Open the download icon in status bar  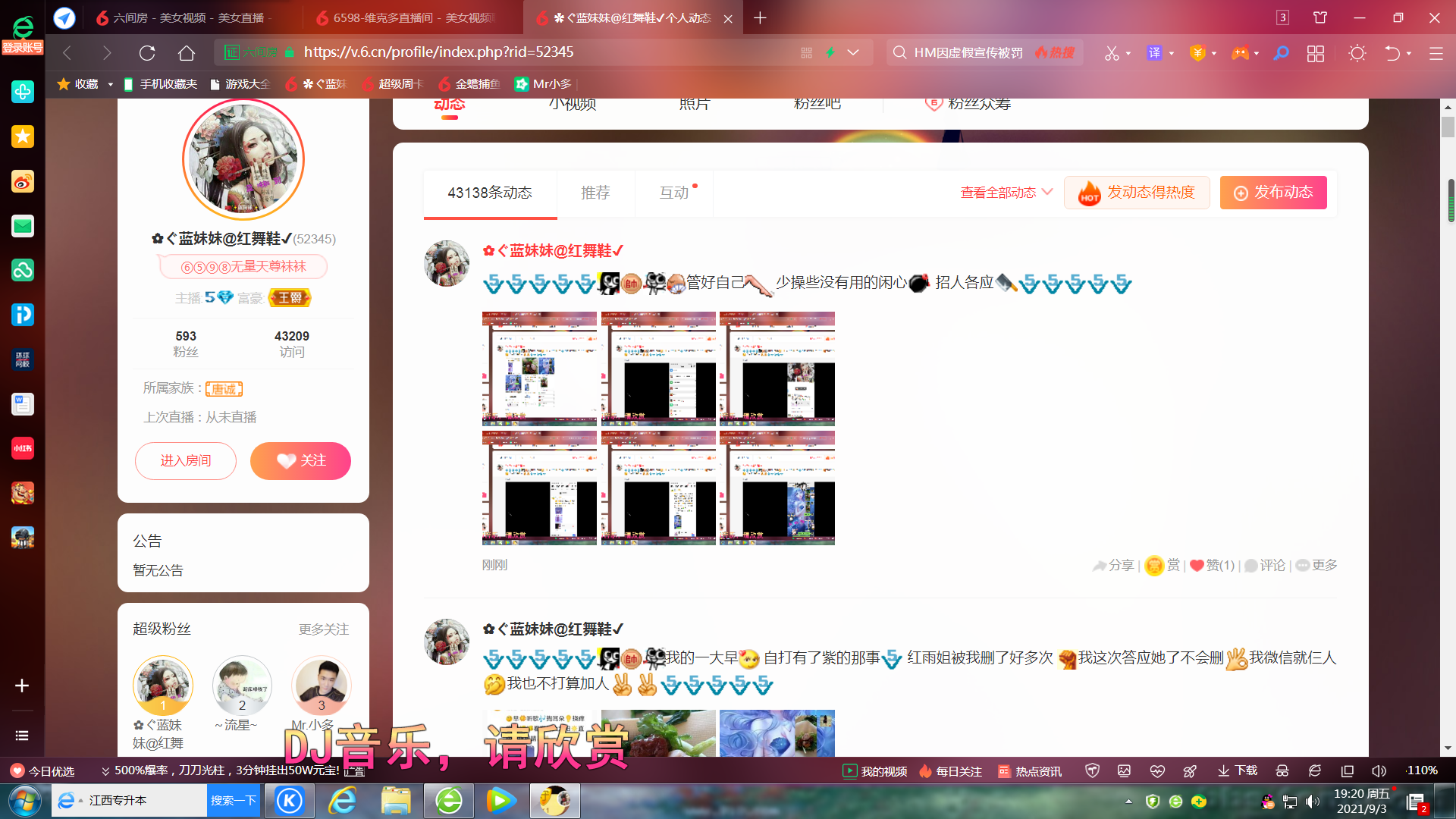point(1238,771)
